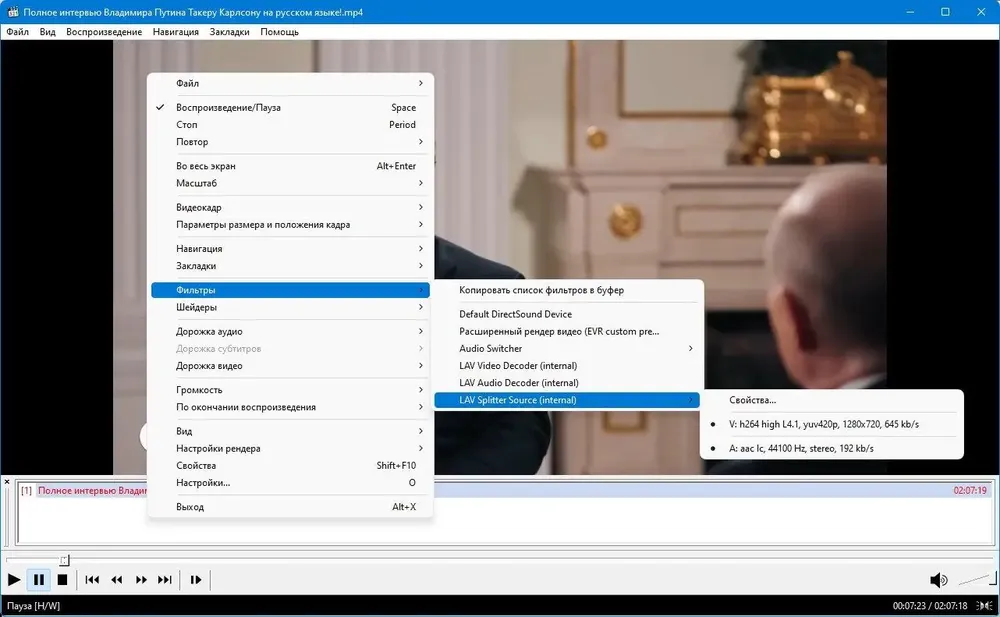Stop playback with the square Stop icon

pos(62,579)
